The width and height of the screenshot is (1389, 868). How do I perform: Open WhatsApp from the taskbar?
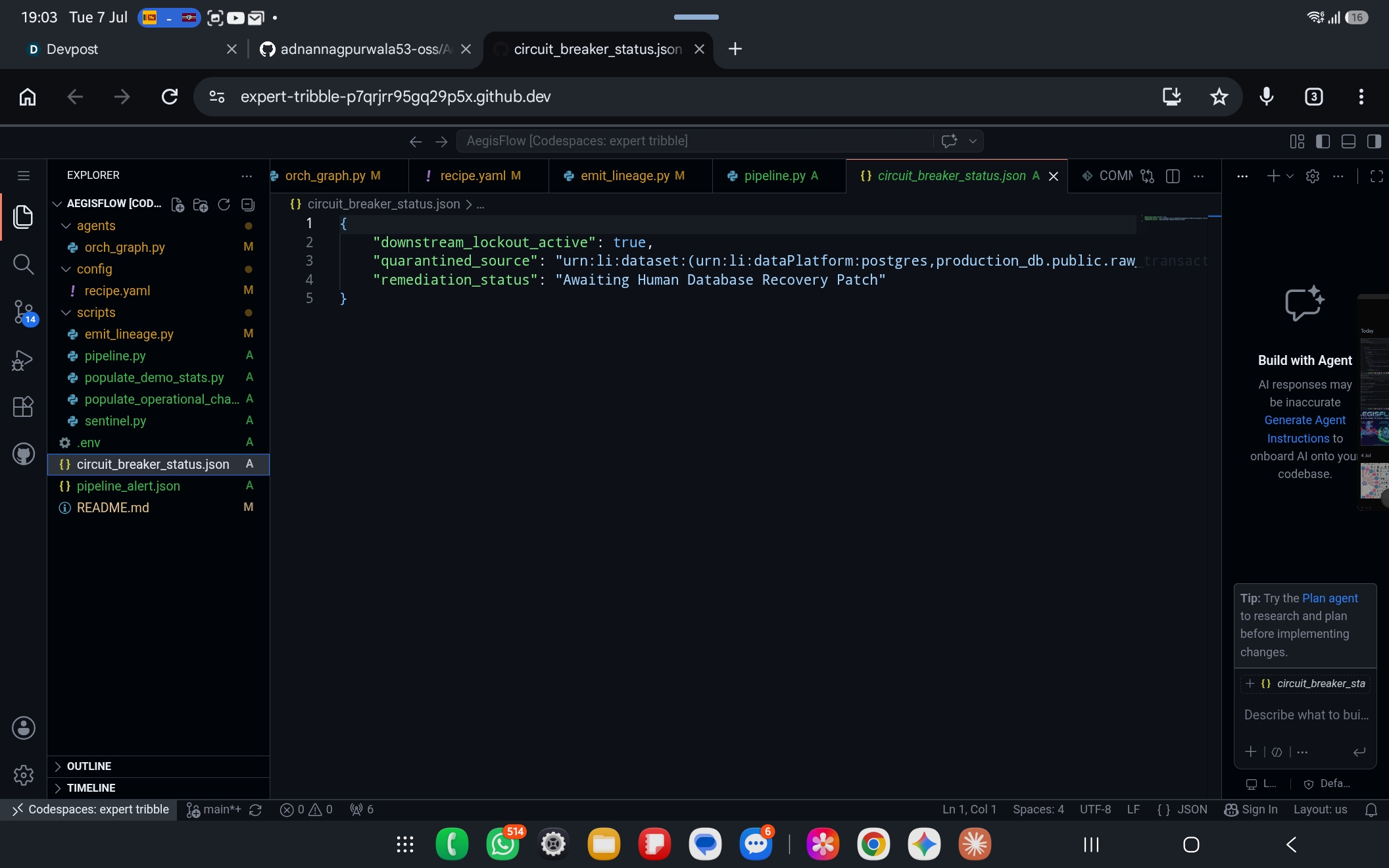tap(503, 844)
